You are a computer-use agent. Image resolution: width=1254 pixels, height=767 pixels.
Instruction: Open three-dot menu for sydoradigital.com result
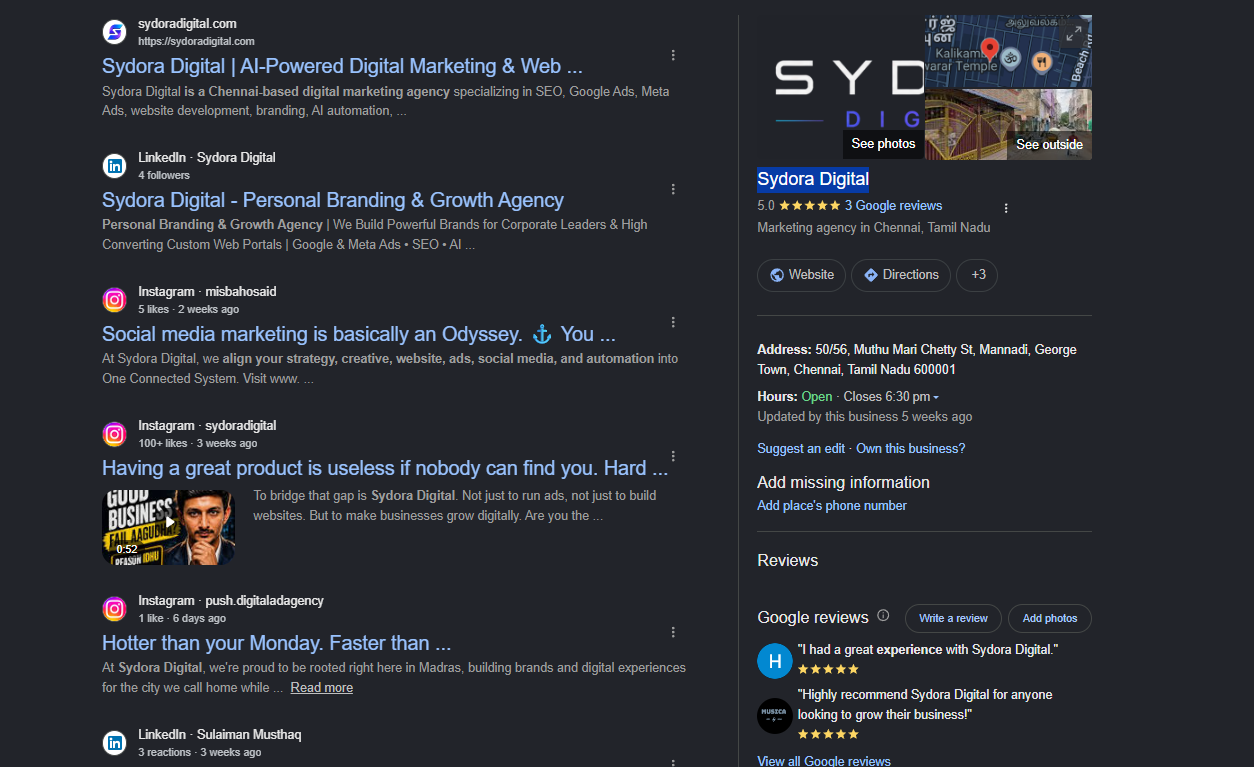673,55
